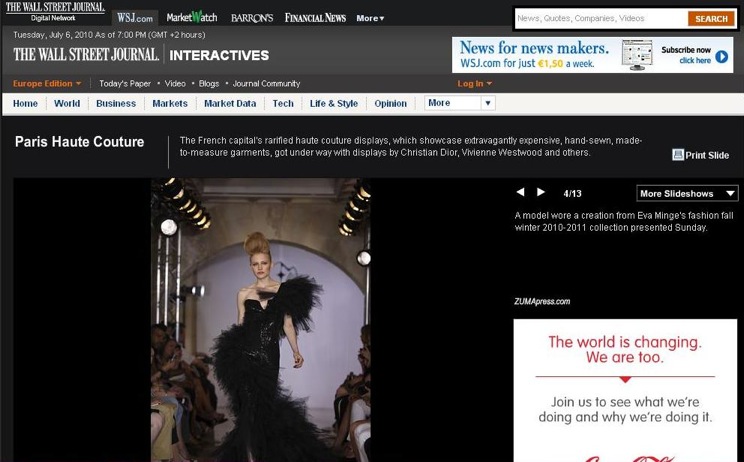Select the Markets navigation tab
The width and height of the screenshot is (744, 462).
(x=170, y=103)
